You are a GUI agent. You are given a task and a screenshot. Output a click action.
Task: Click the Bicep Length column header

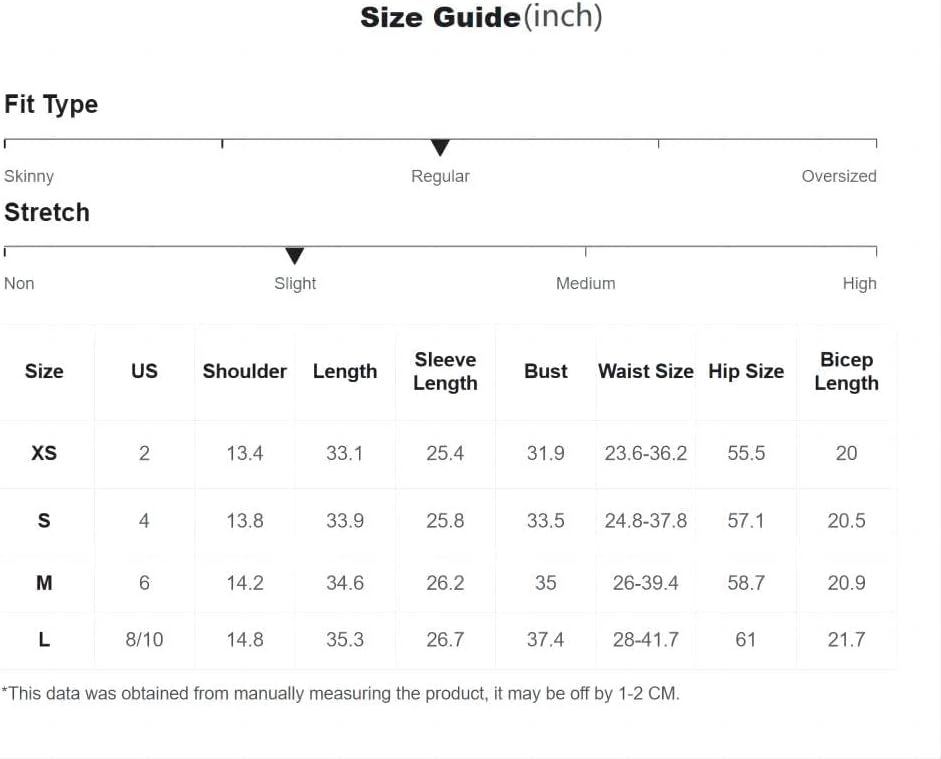pos(846,371)
